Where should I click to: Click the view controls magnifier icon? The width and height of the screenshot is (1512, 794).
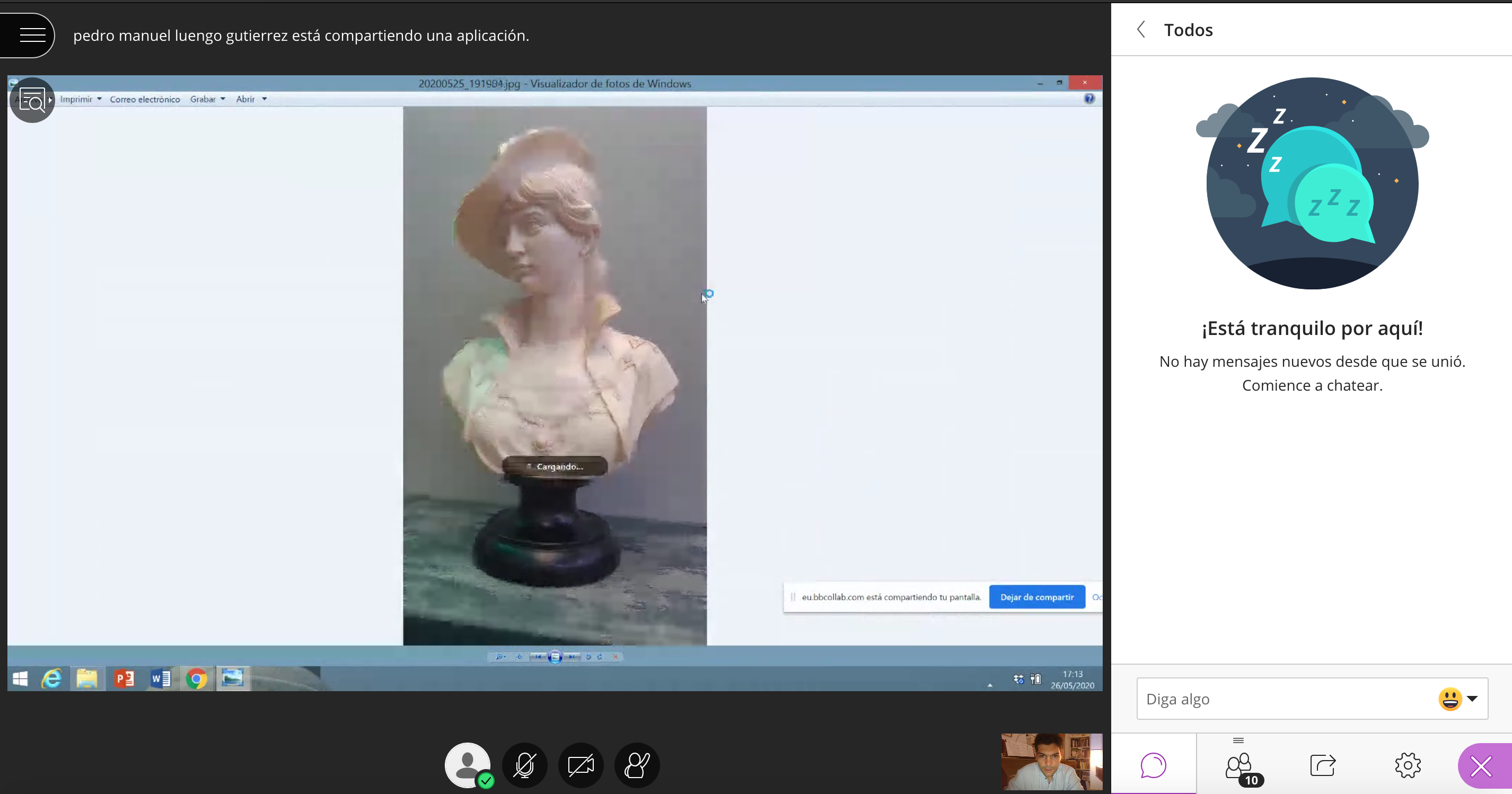(x=32, y=100)
